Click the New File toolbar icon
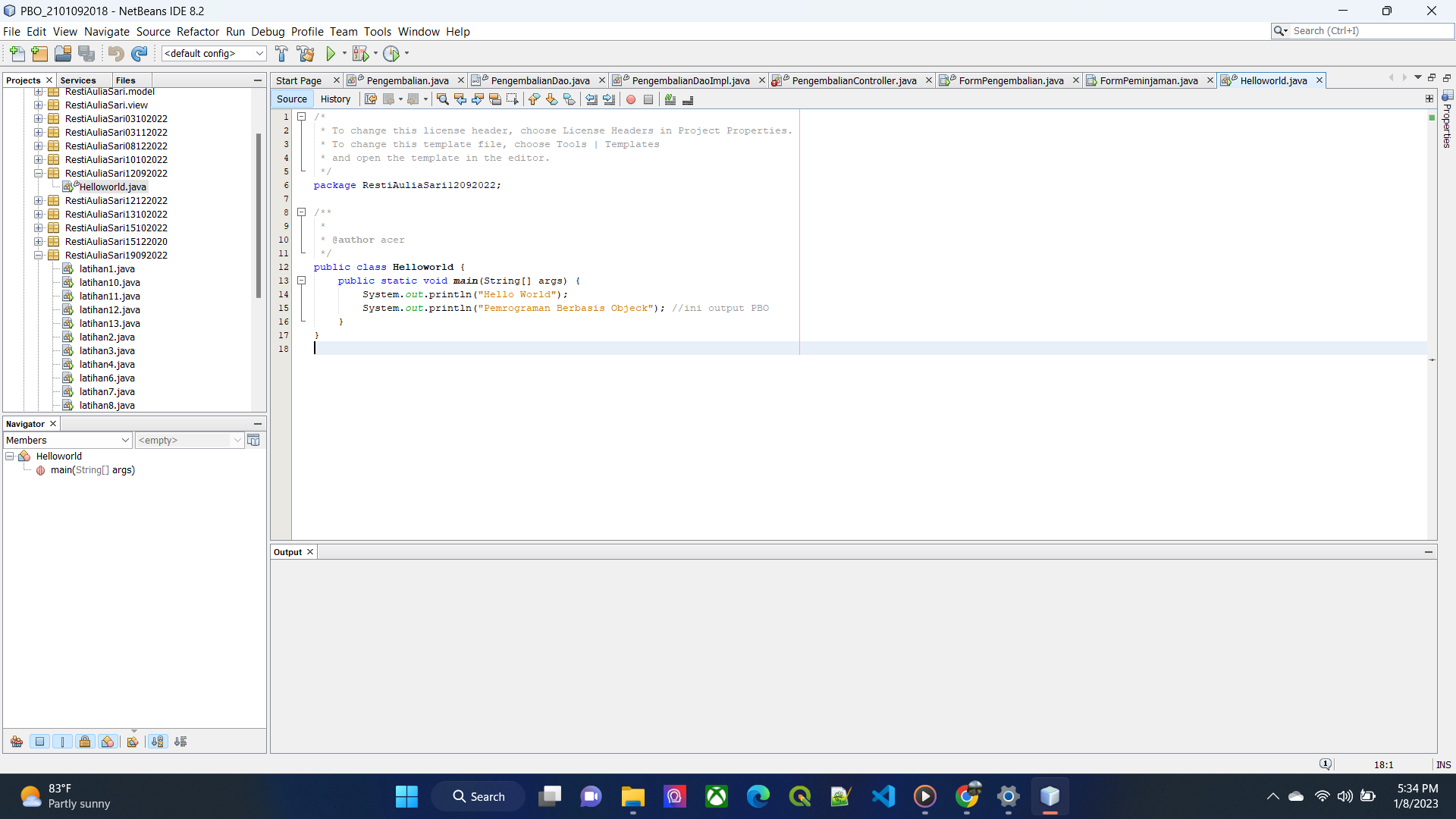Screen dimensions: 1456x819 click(x=17, y=54)
